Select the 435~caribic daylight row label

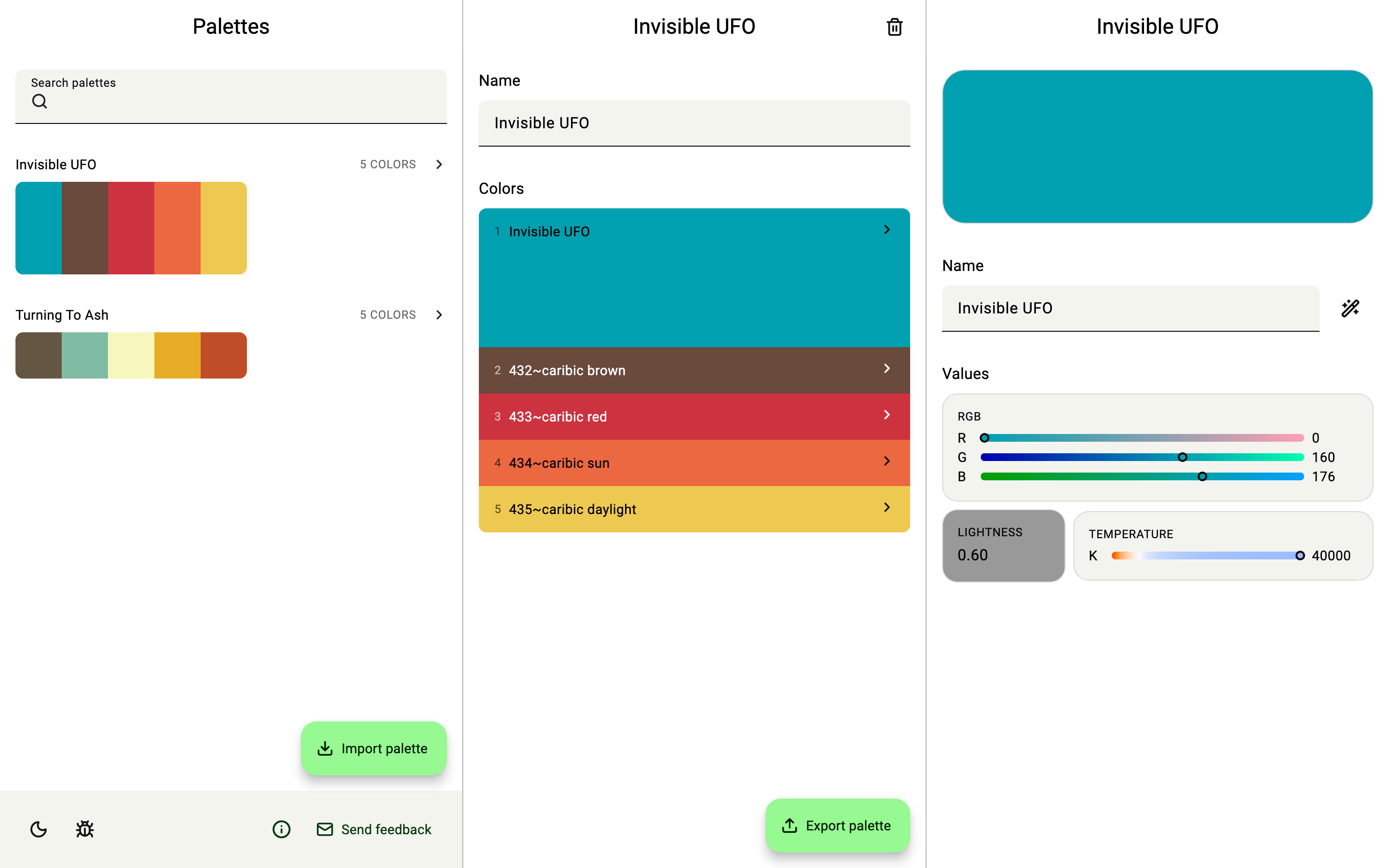pos(572,509)
